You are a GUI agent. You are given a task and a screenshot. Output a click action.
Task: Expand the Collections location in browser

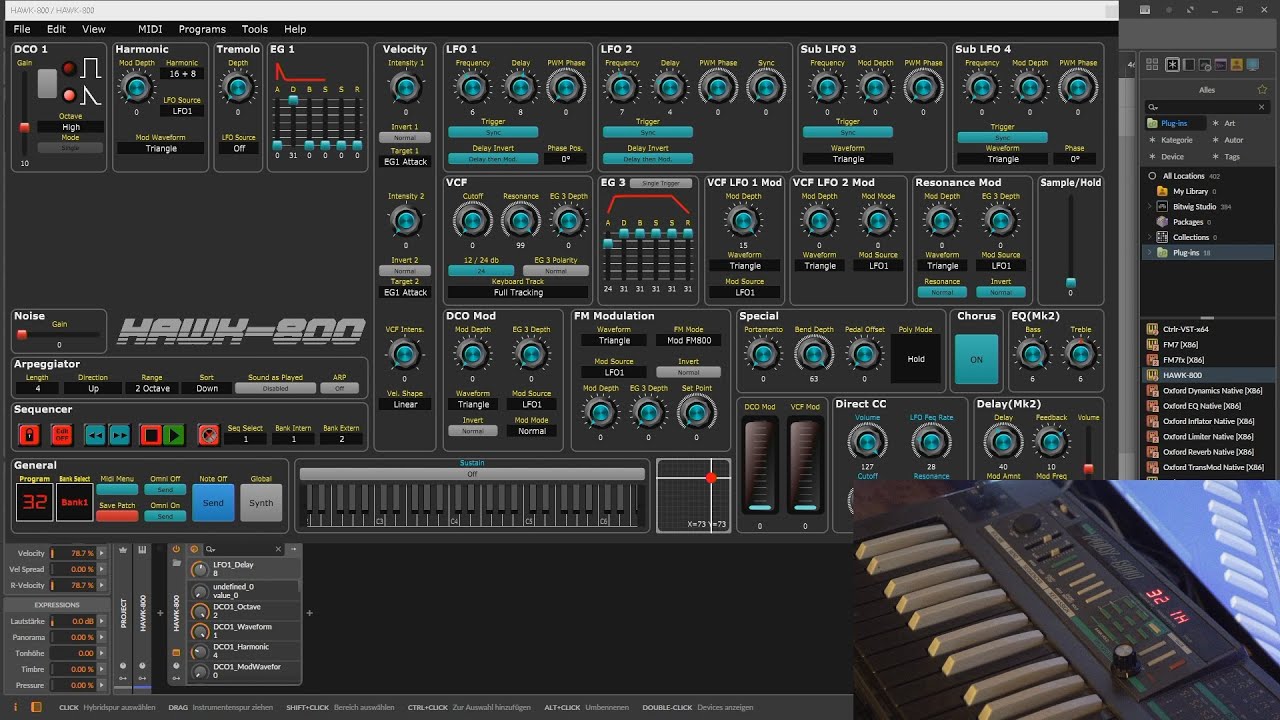(x=1151, y=237)
